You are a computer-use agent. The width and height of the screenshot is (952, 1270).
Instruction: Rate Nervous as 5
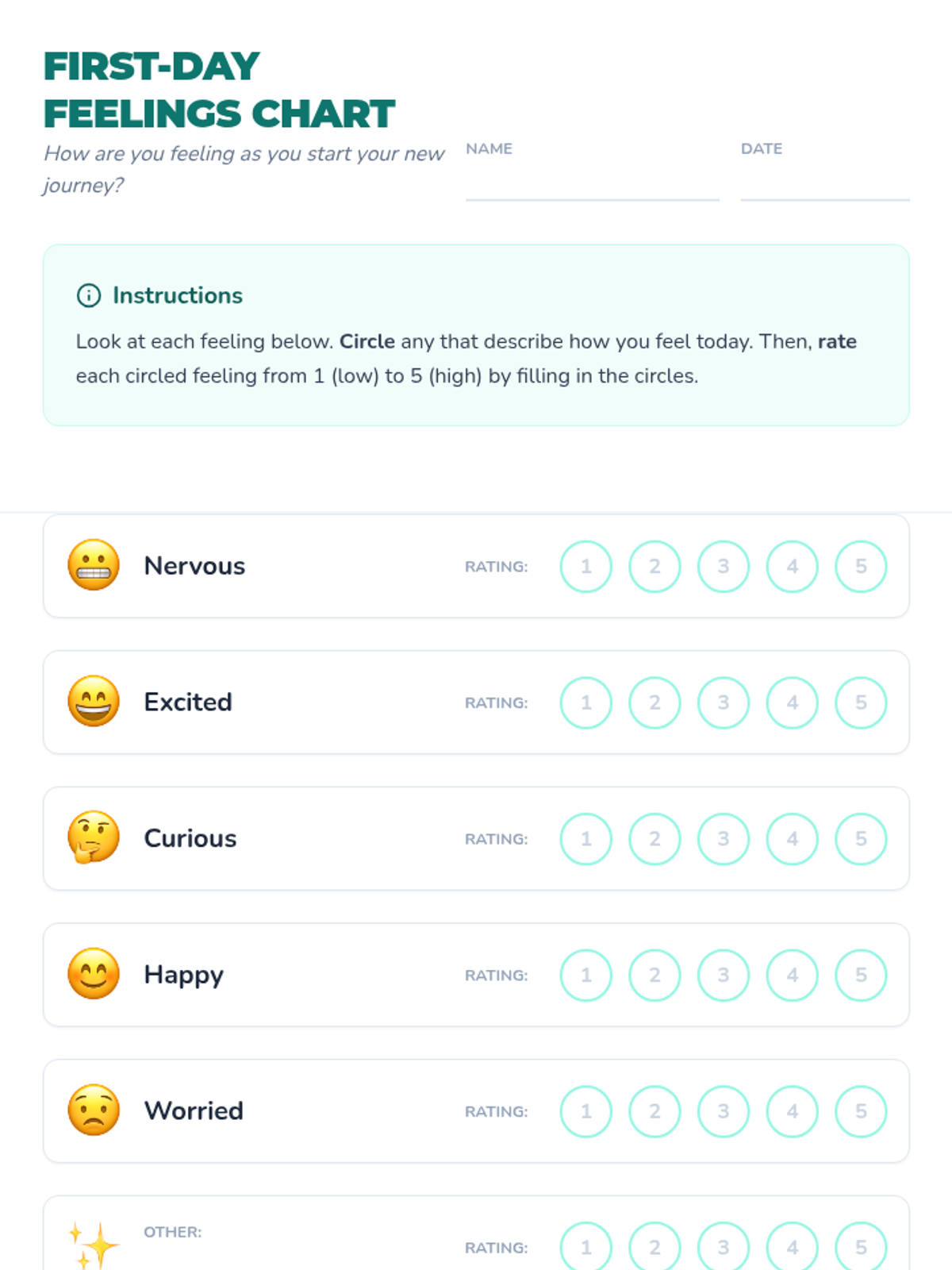(x=861, y=567)
